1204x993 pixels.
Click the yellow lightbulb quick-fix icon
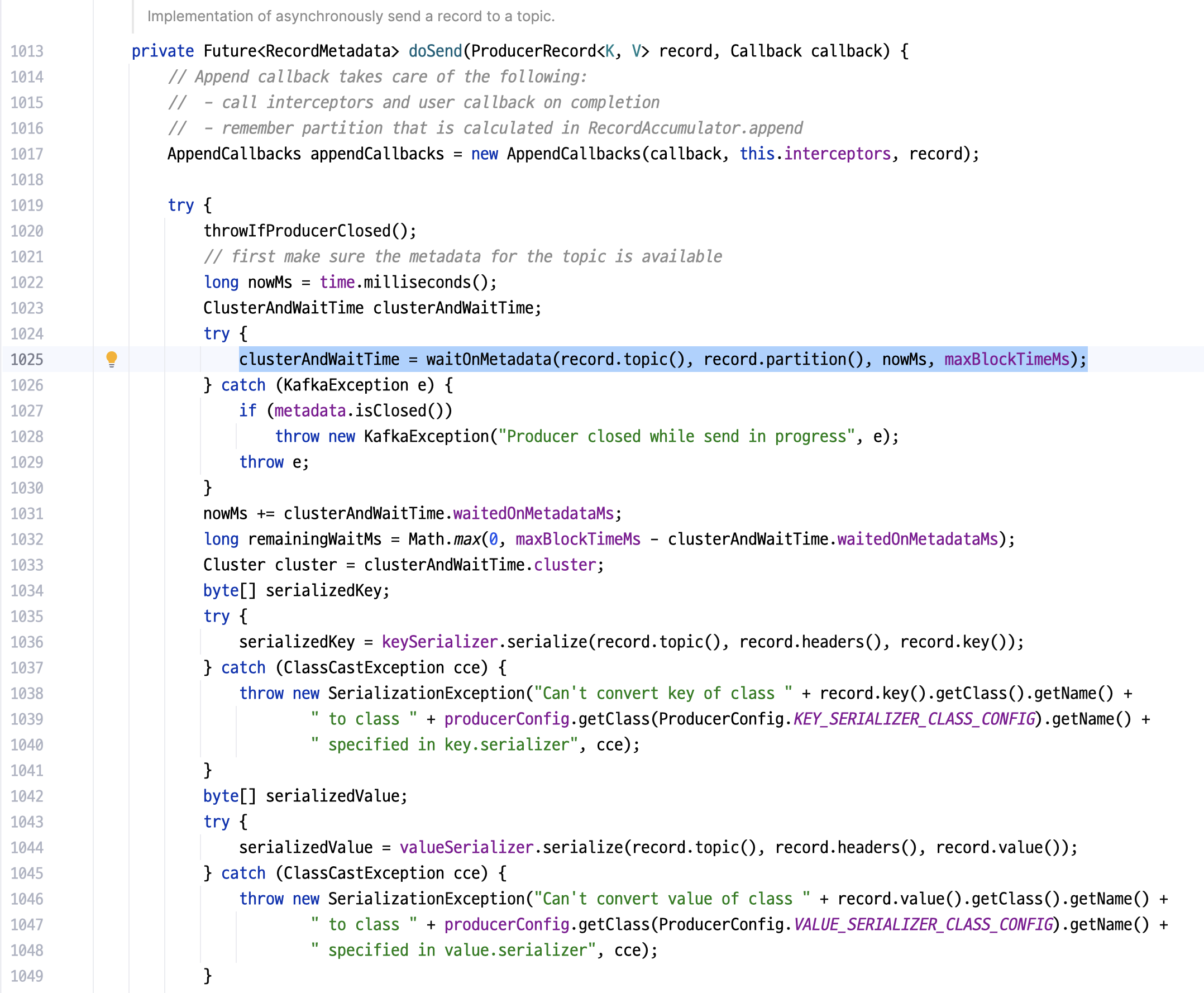(112, 359)
